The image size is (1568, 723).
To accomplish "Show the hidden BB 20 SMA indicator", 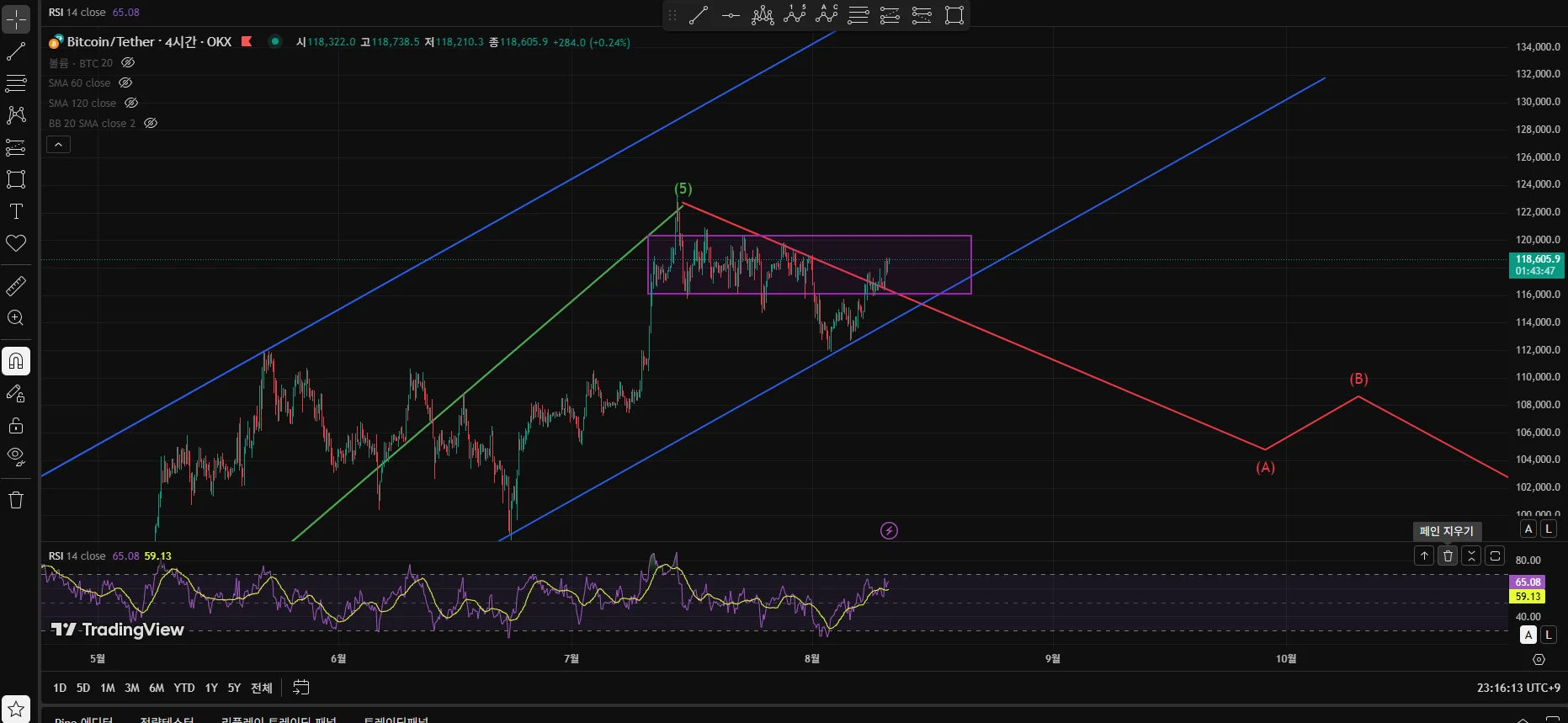I will point(151,124).
